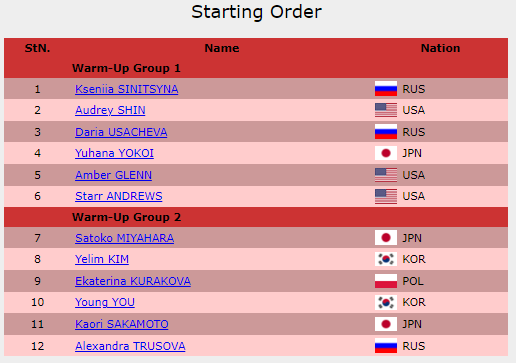Open Audrey SHIN skater link

[x=110, y=110]
